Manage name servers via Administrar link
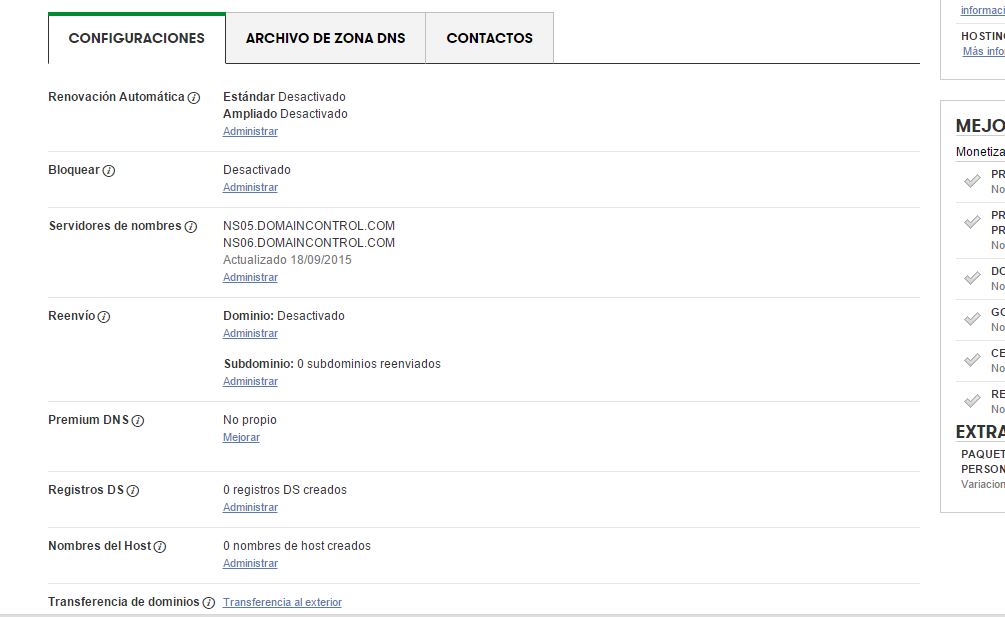 pyautogui.click(x=250, y=277)
